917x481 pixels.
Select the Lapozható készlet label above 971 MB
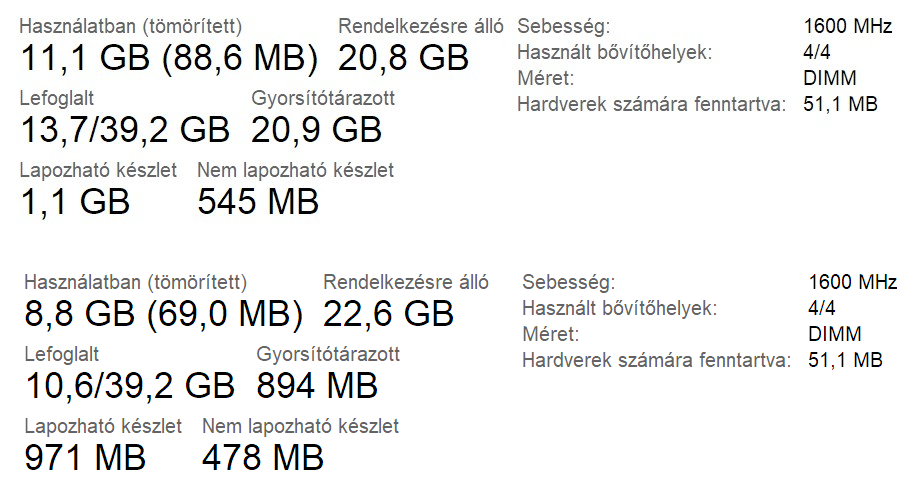click(x=103, y=426)
